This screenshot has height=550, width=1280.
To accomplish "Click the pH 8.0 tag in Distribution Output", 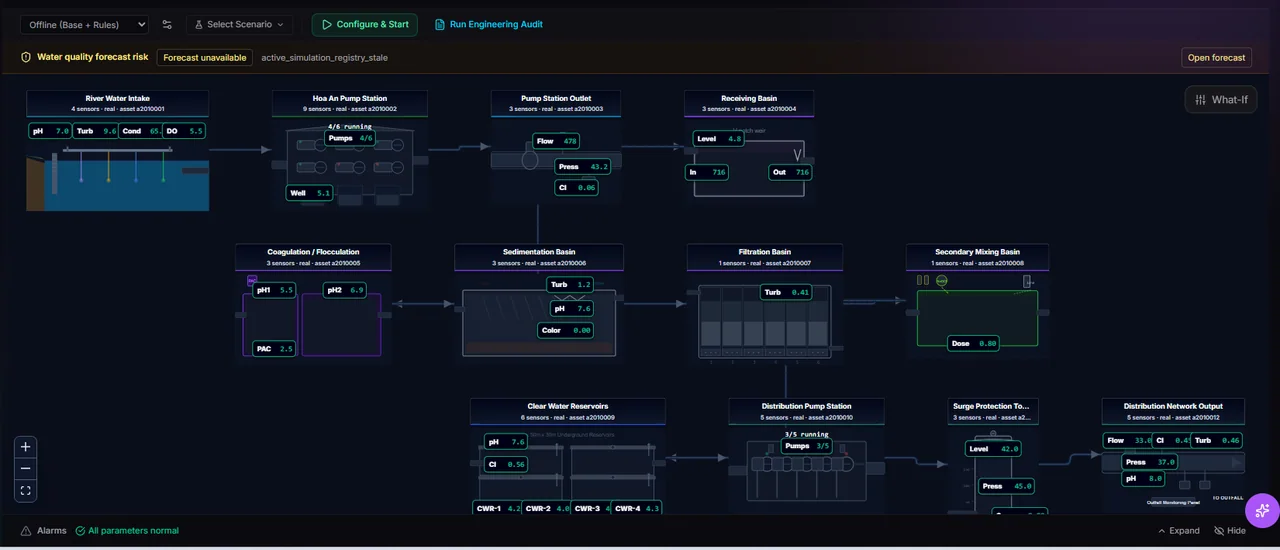I will point(1144,478).
